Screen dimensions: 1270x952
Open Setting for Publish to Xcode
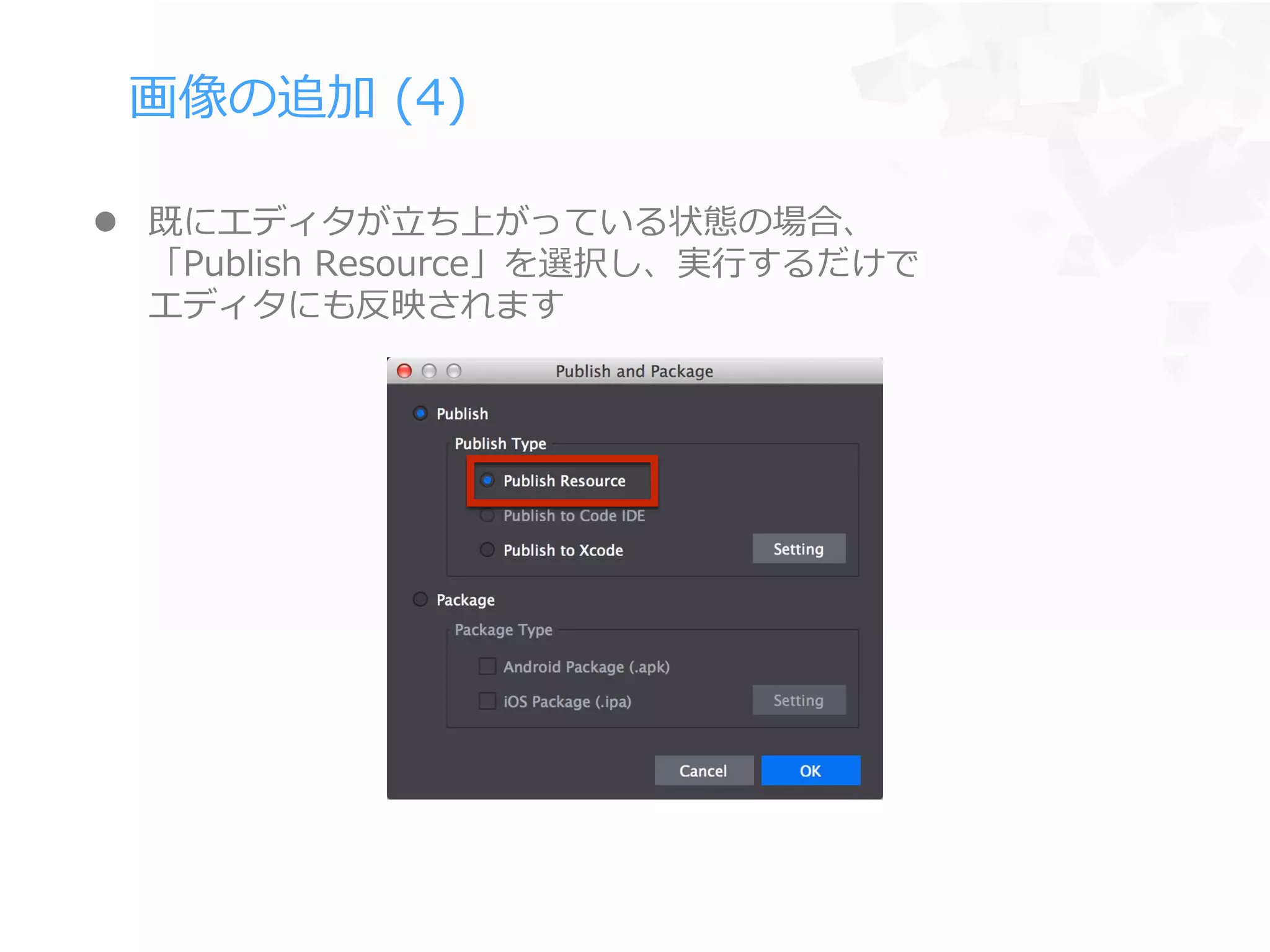(x=799, y=549)
